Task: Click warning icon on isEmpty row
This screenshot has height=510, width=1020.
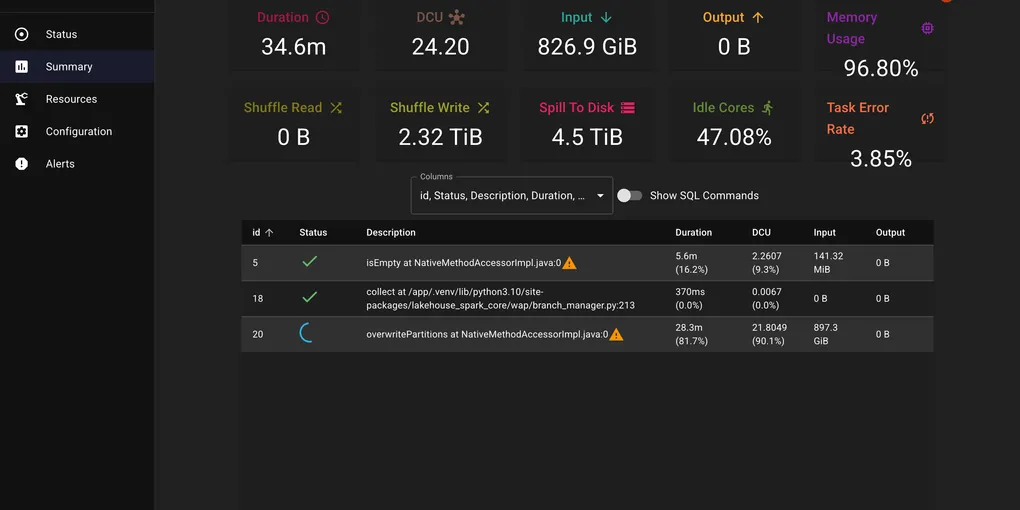Action: tap(569, 263)
